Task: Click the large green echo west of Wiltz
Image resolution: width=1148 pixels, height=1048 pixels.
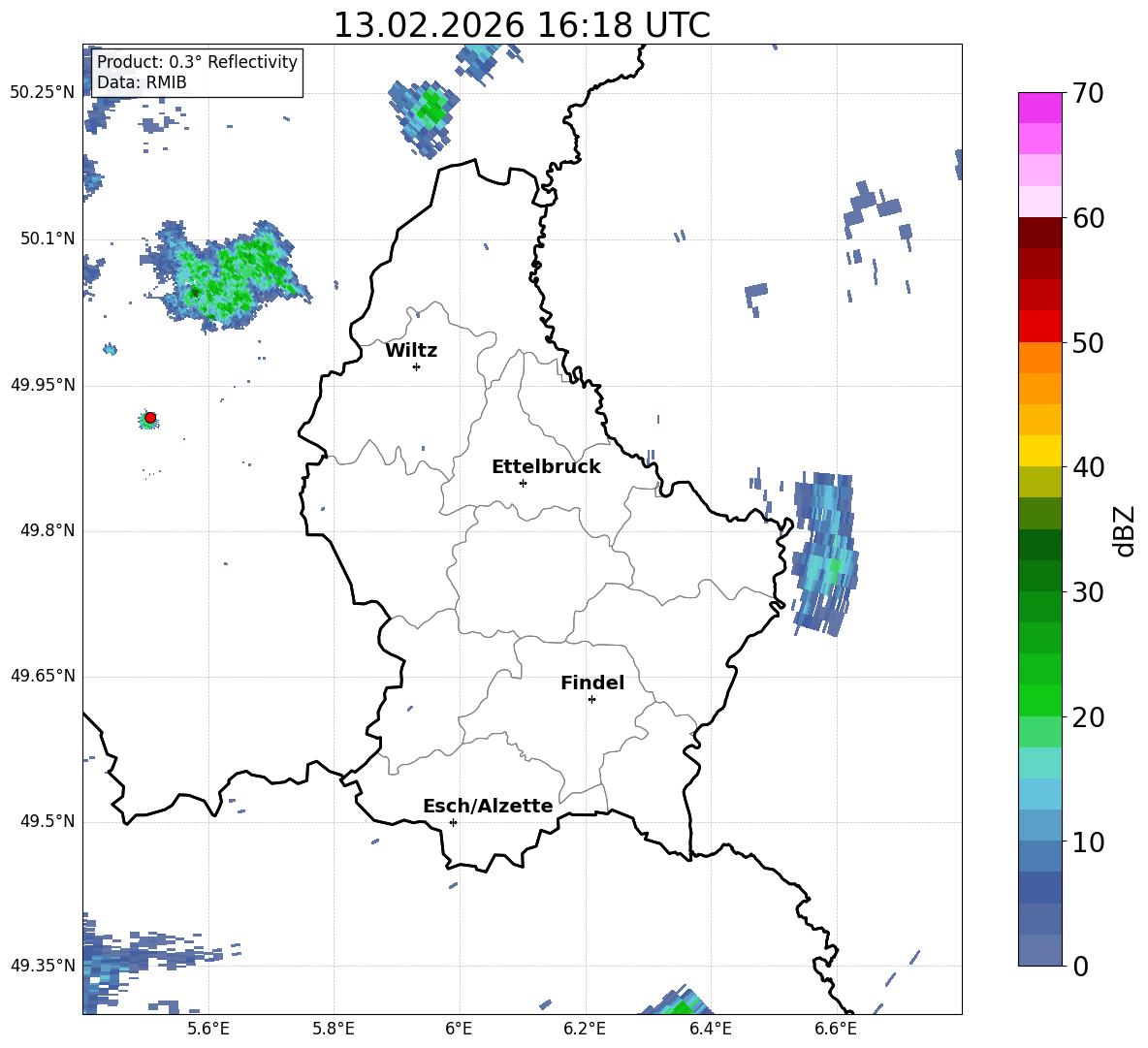Action: point(226,276)
